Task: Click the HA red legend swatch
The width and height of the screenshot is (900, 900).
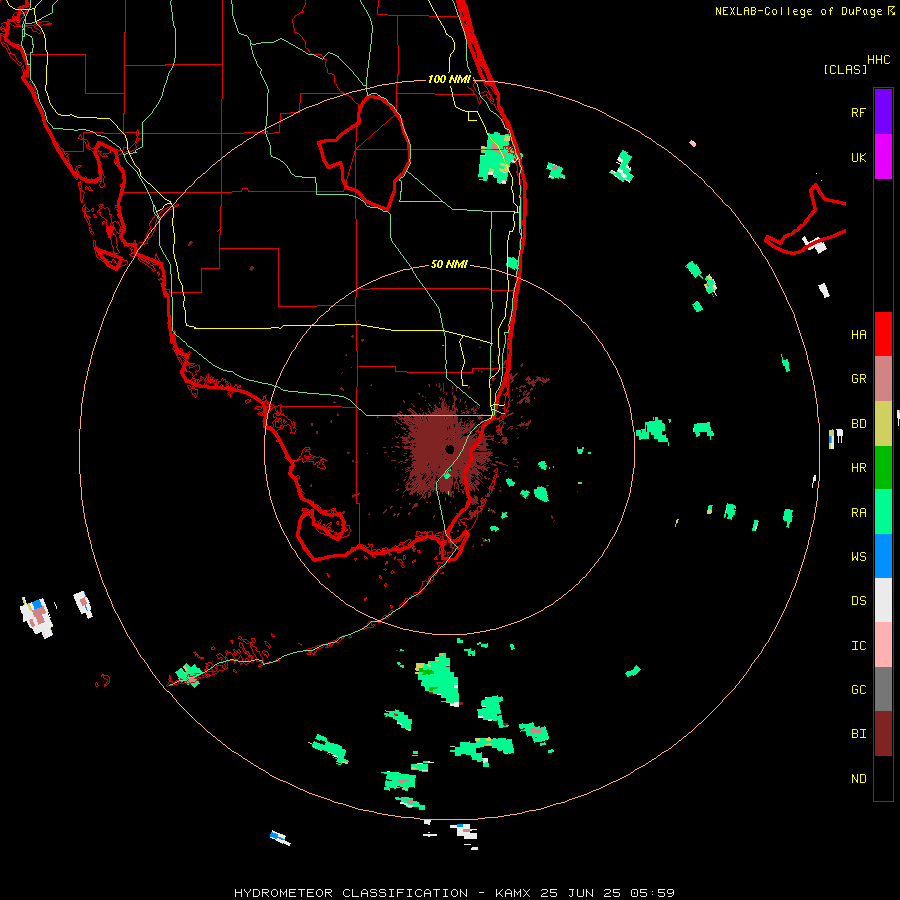Action: point(883,334)
